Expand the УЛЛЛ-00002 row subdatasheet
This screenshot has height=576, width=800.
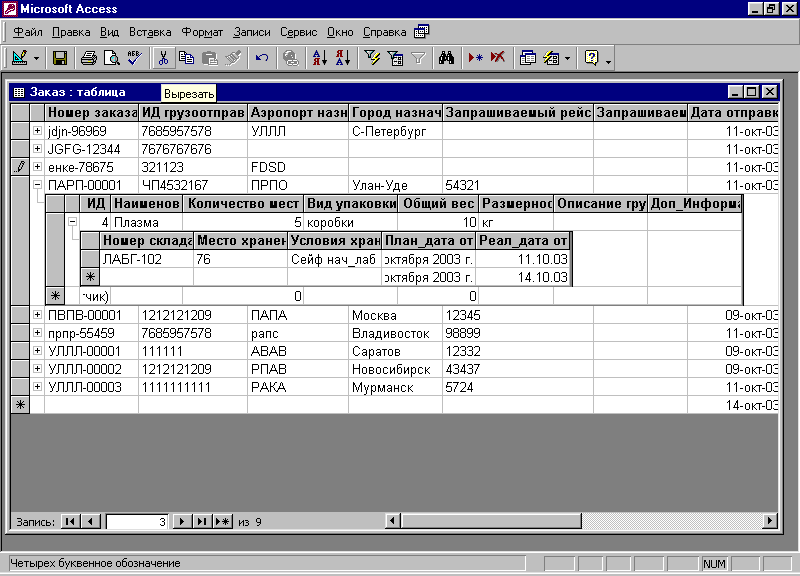pyautogui.click(x=37, y=368)
